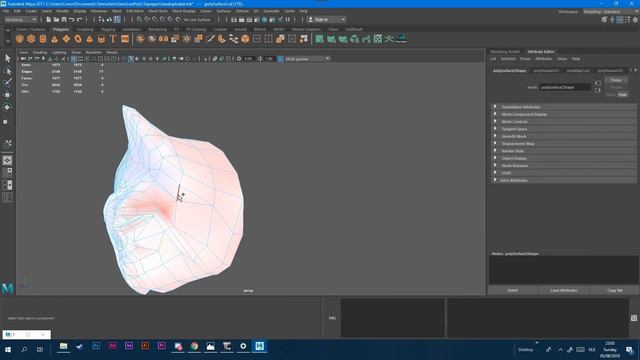This screenshot has width=640, height=360.
Task: Click the Save scene icon
Action: (64, 20)
